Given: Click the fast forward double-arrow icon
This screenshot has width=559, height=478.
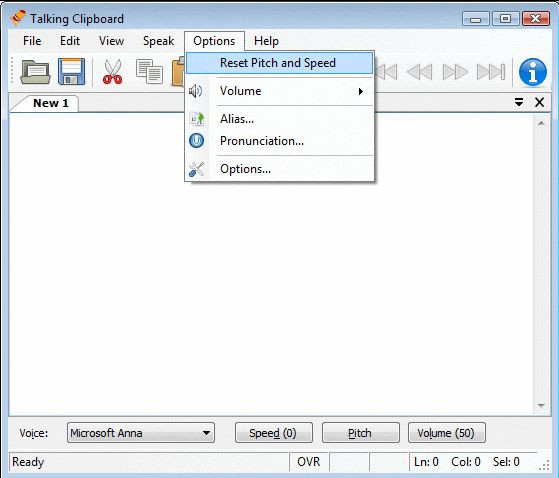Looking at the screenshot, I should click(455, 72).
